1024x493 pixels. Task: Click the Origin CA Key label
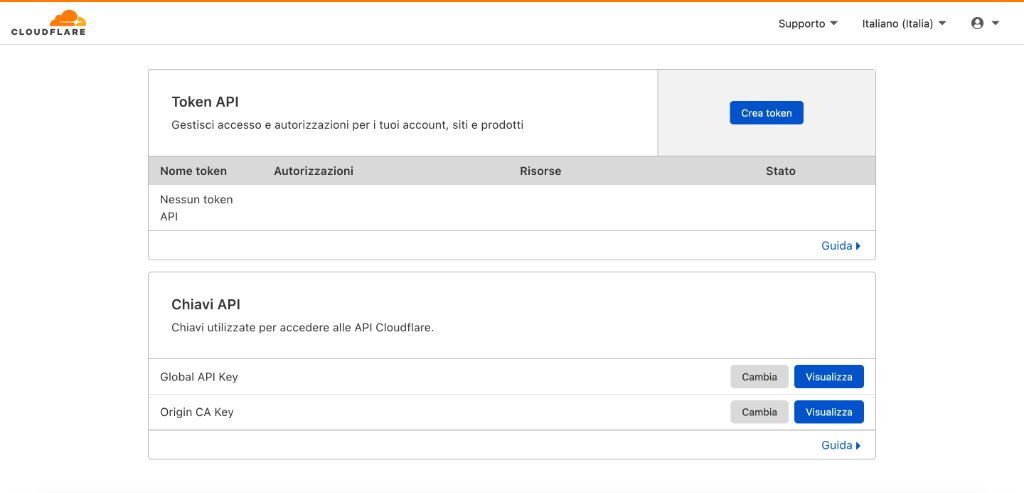(x=197, y=413)
